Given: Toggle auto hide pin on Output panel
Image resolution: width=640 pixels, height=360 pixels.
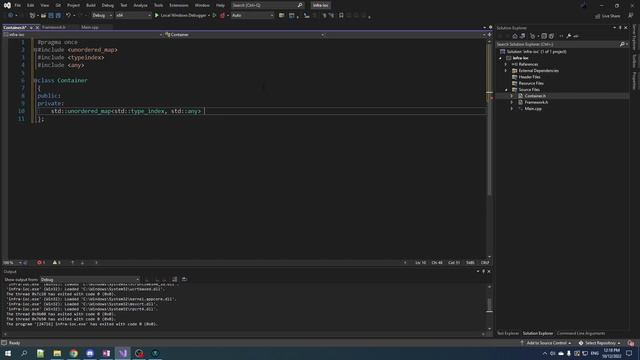Looking at the screenshot, I should (484, 271).
